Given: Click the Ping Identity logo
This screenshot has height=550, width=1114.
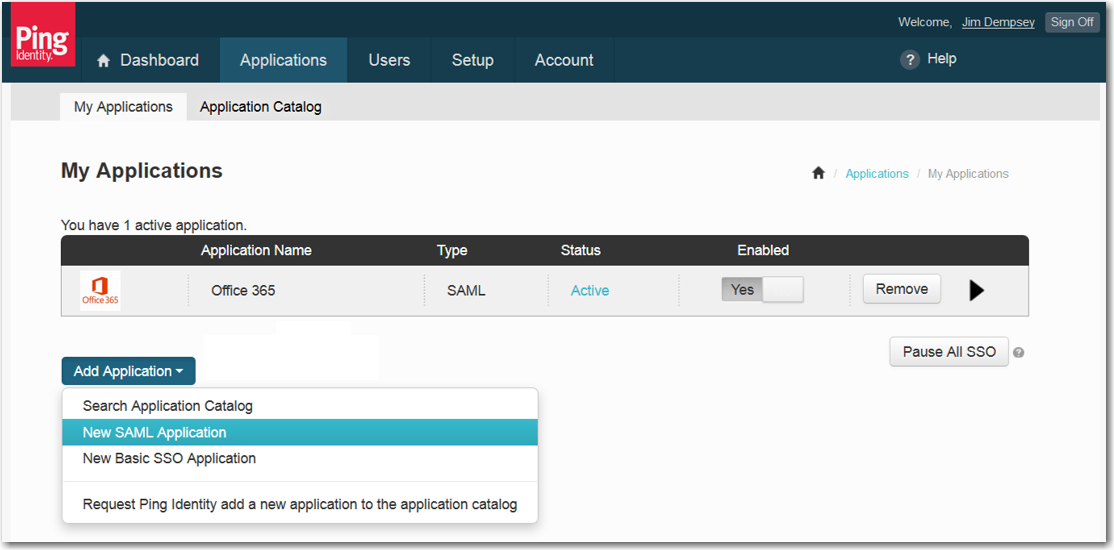Looking at the screenshot, I should tap(43, 41).
